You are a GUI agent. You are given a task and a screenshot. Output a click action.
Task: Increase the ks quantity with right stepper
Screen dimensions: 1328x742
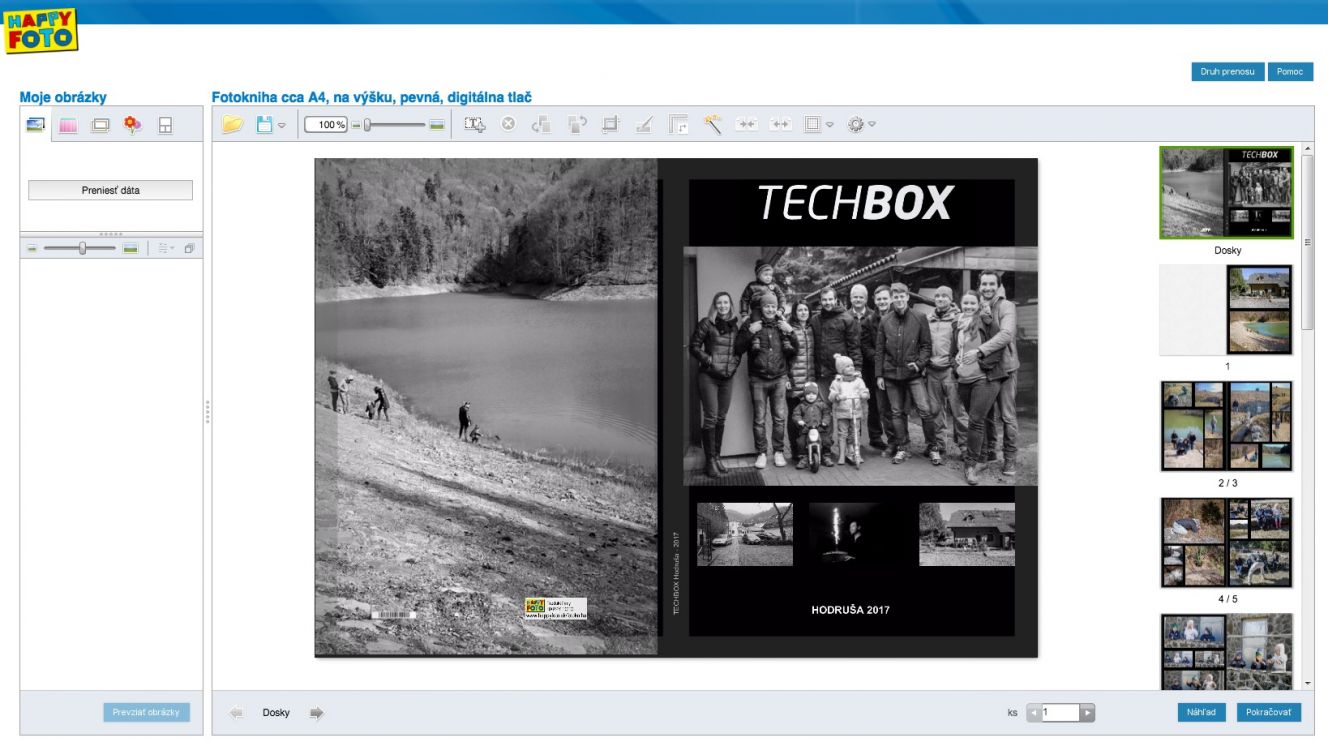pyautogui.click(x=1087, y=713)
